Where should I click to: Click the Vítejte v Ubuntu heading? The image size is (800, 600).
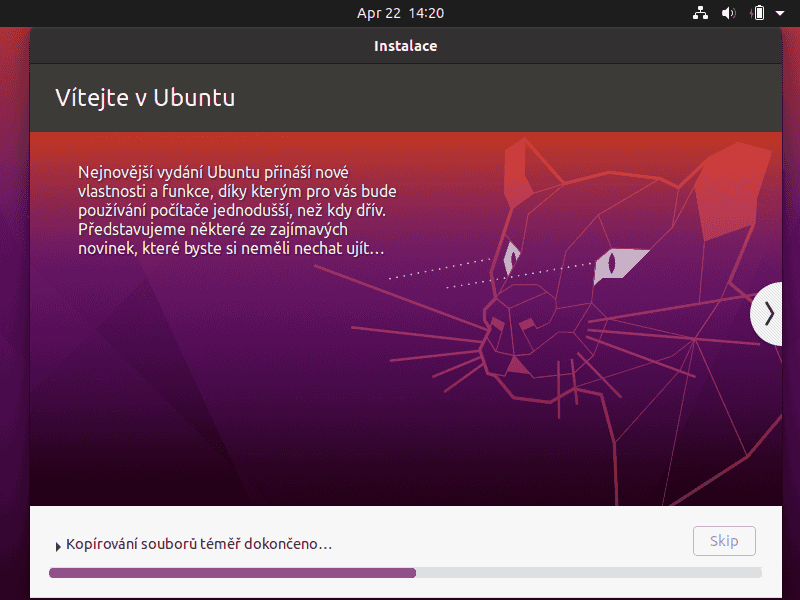(145, 97)
